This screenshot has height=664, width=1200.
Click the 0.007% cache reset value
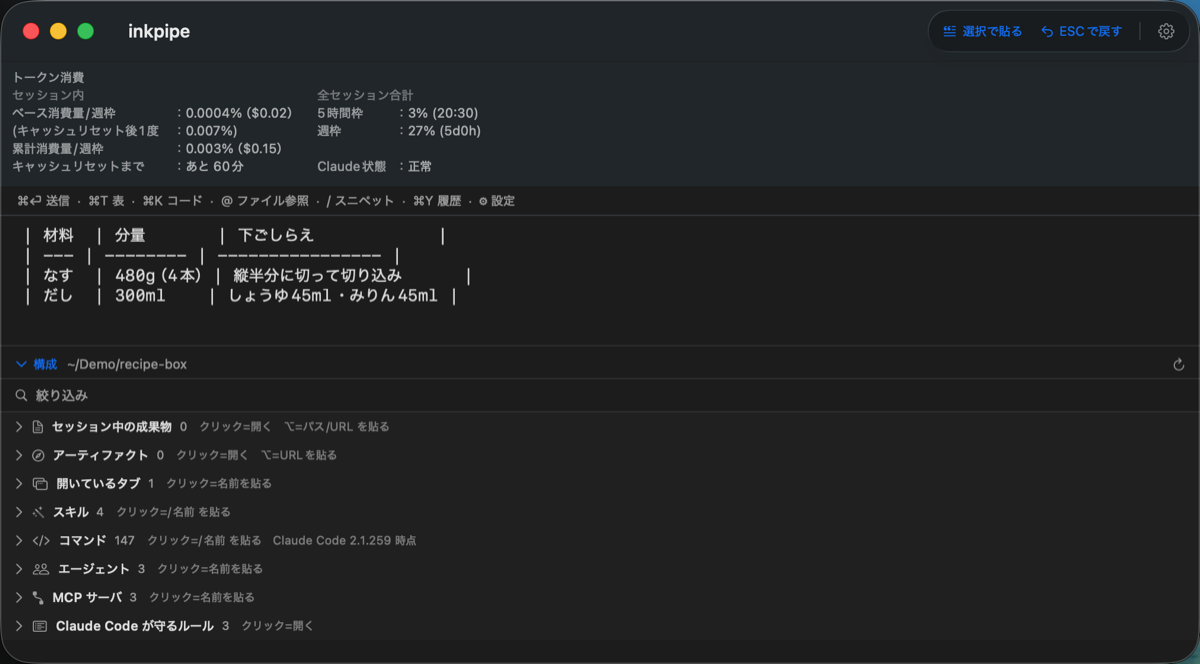pyautogui.click(x=212, y=131)
